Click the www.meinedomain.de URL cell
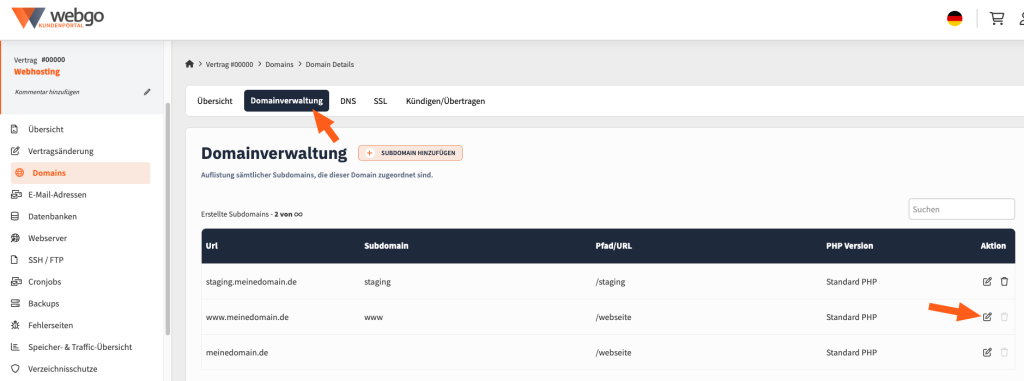Screen dimensions: 1024x381 (x=247, y=317)
